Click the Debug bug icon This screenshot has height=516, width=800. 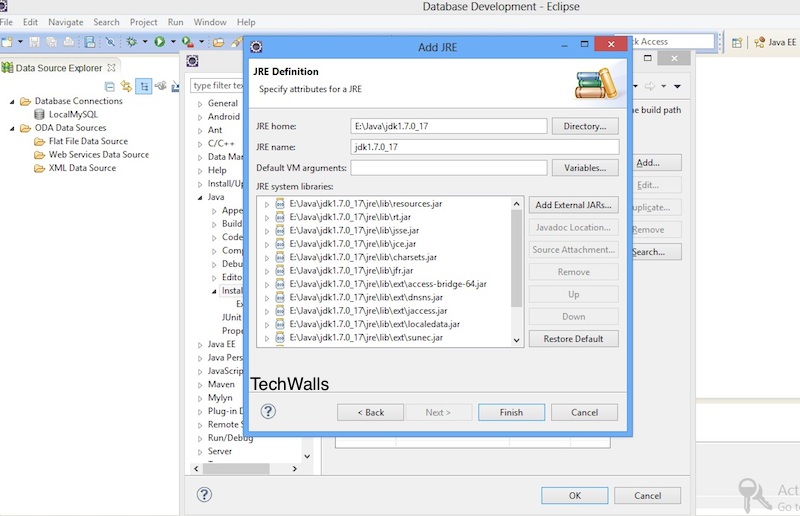132,42
